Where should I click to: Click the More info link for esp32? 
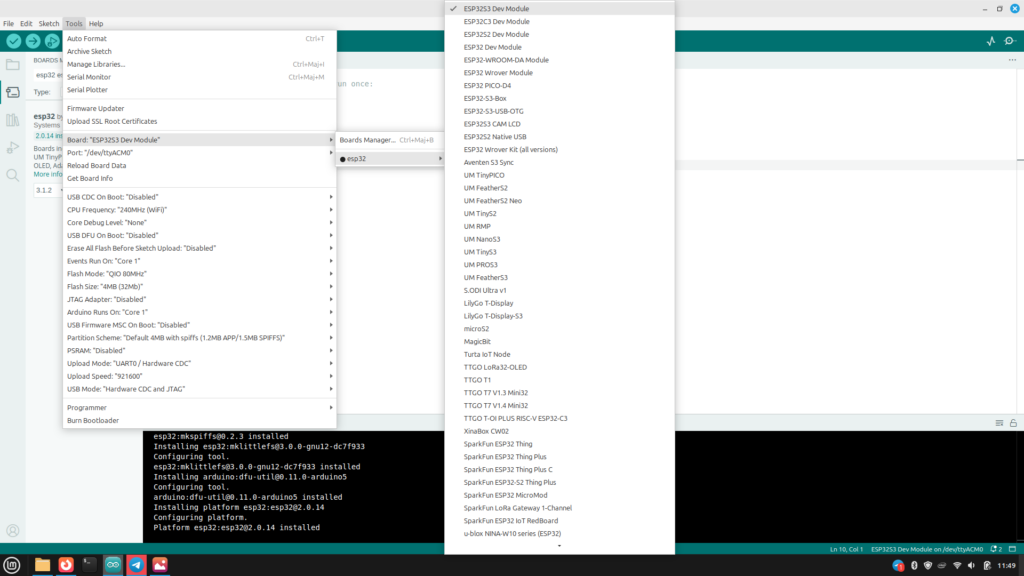48,174
